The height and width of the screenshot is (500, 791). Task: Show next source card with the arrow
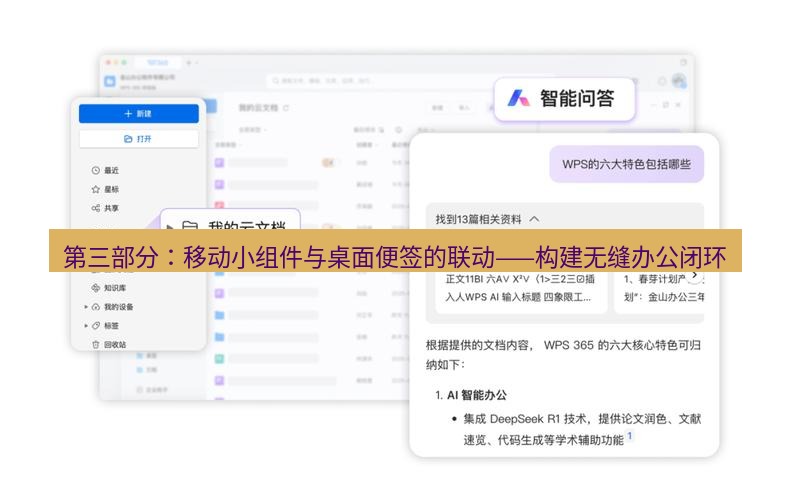point(695,275)
